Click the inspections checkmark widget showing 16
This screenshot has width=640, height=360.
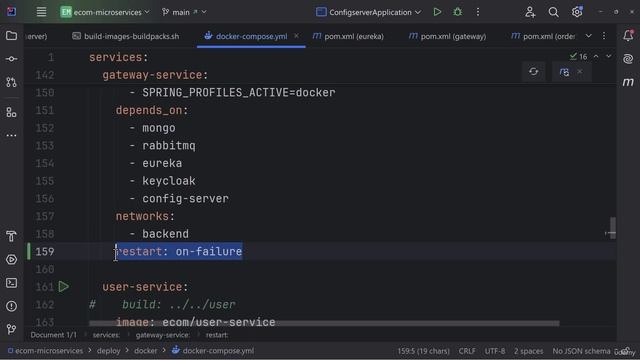pos(578,56)
